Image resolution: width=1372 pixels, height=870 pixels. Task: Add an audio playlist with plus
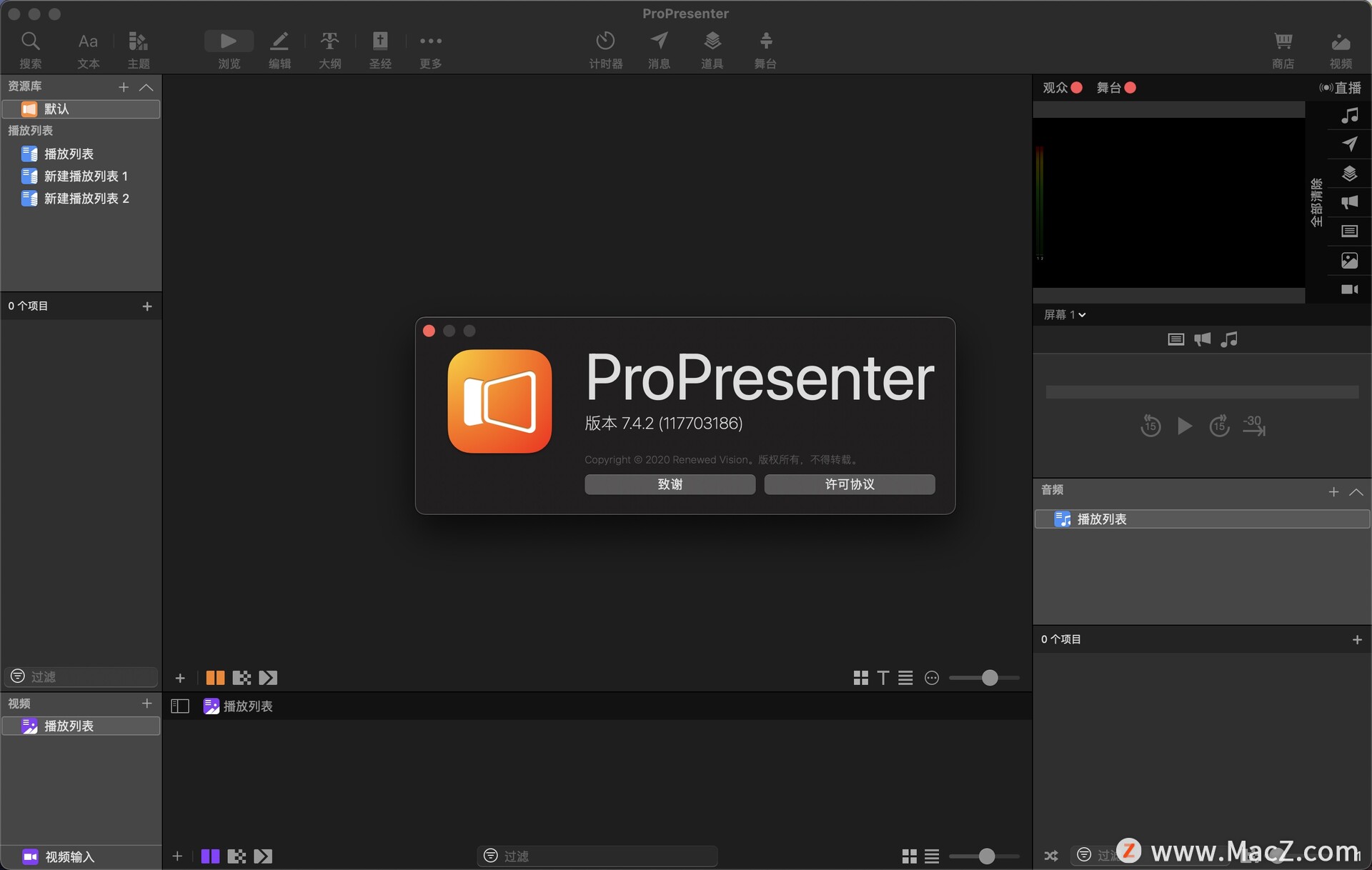tap(1333, 491)
